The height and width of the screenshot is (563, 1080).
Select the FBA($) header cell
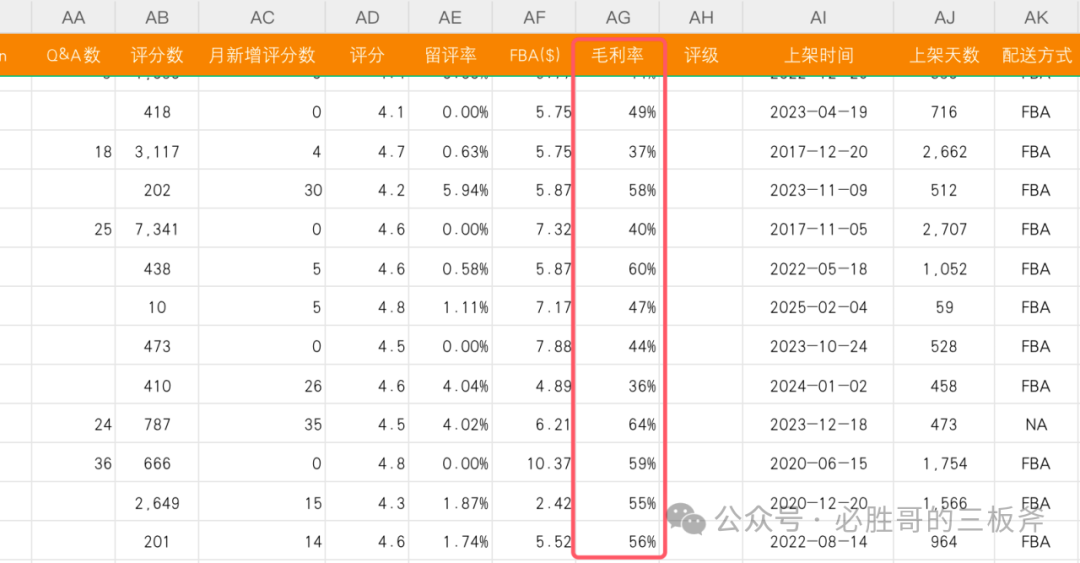[534, 55]
